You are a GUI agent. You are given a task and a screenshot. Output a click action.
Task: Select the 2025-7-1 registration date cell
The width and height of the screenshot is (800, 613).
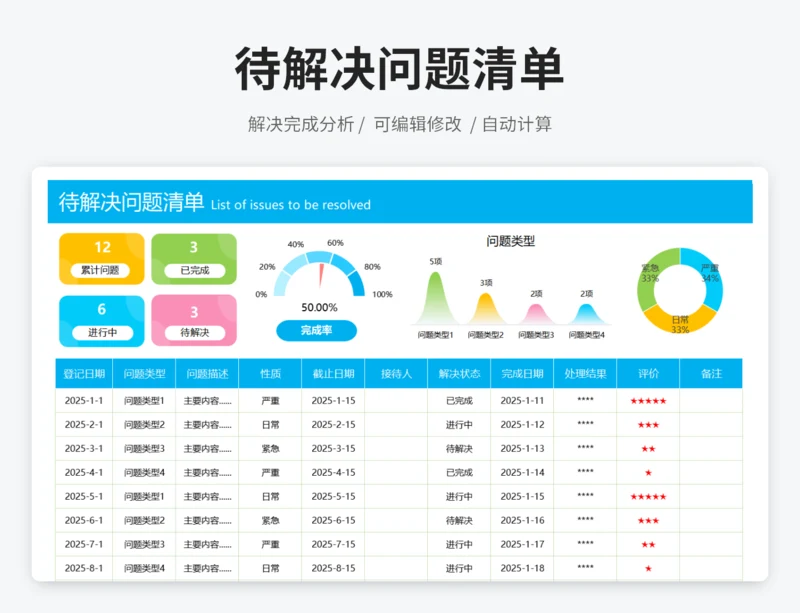click(x=84, y=545)
